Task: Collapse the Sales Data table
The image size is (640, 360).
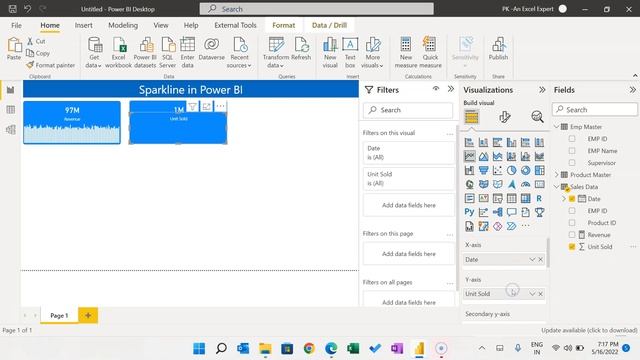Action: point(556,187)
